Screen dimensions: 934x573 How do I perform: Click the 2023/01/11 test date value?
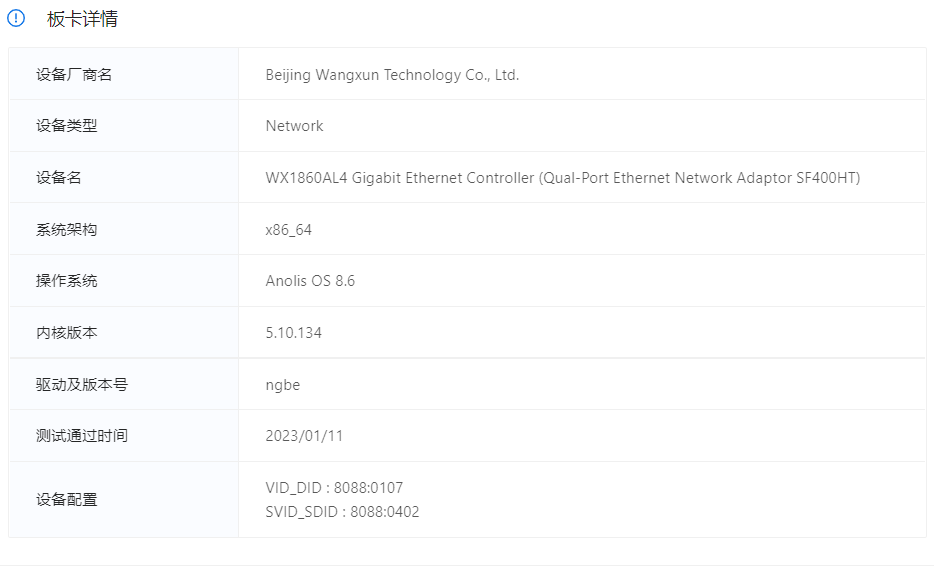pyautogui.click(x=304, y=436)
